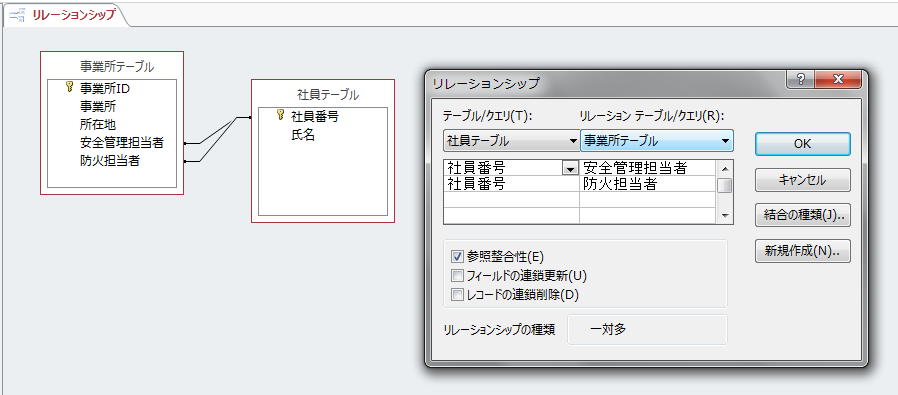Open 結合の種類(J).. settings
The image size is (898, 395).
point(803,216)
